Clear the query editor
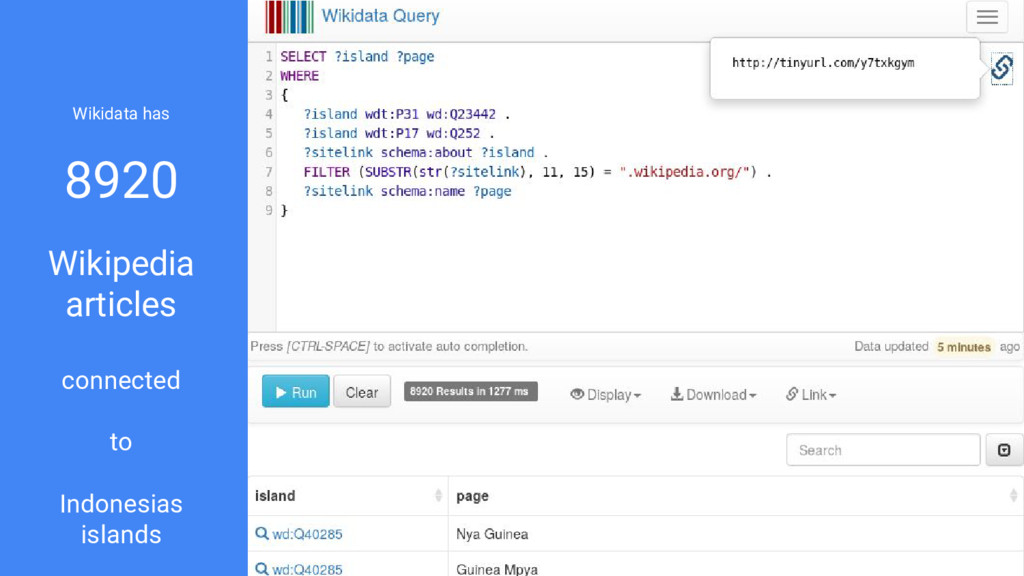 click(x=362, y=392)
